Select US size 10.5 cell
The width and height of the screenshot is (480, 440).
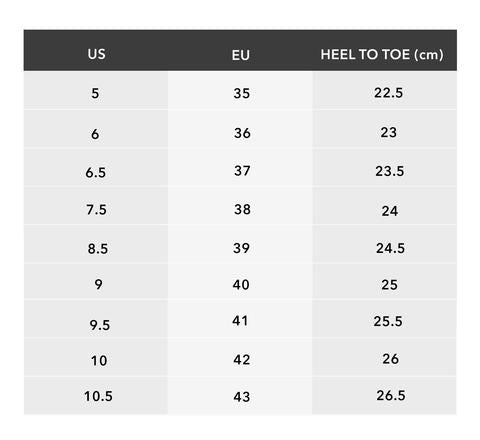point(98,396)
